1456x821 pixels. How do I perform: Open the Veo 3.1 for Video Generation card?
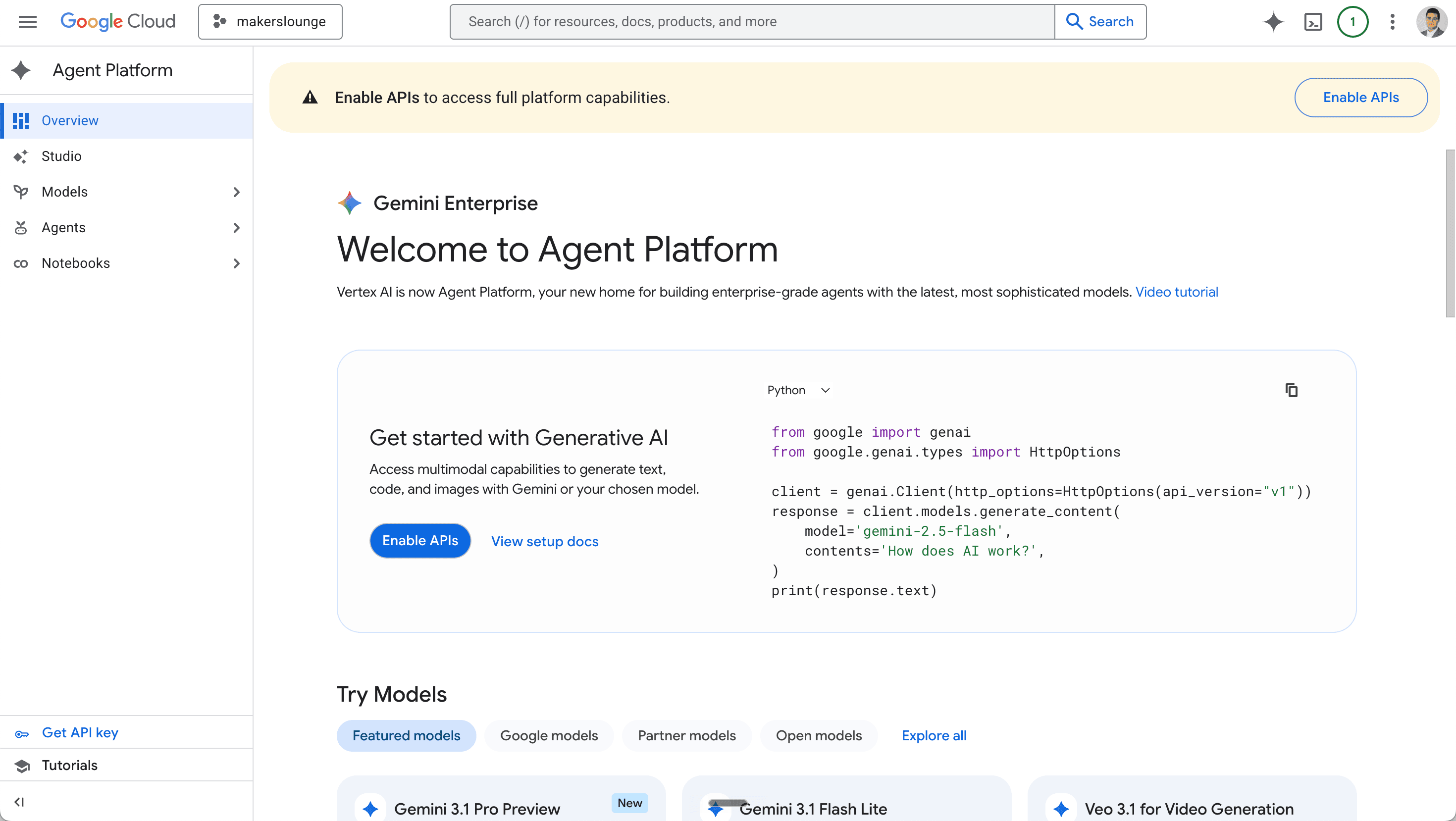1192,799
